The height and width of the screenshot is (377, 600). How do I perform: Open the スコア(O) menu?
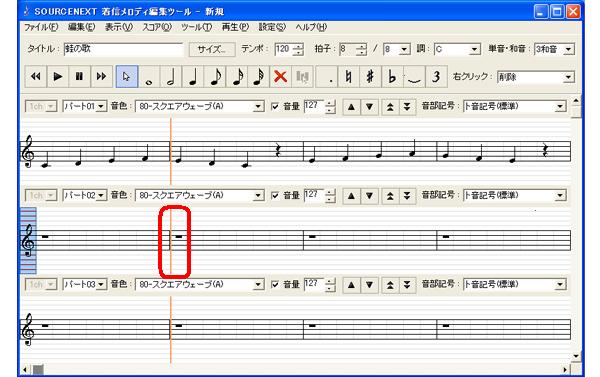157,27
